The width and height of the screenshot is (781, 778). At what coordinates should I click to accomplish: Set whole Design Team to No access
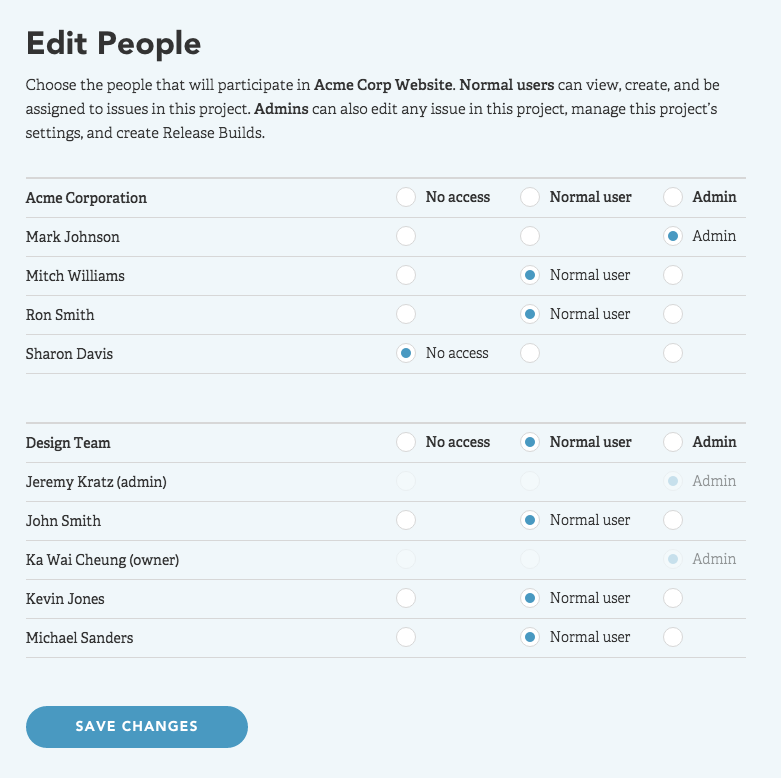pyautogui.click(x=405, y=442)
